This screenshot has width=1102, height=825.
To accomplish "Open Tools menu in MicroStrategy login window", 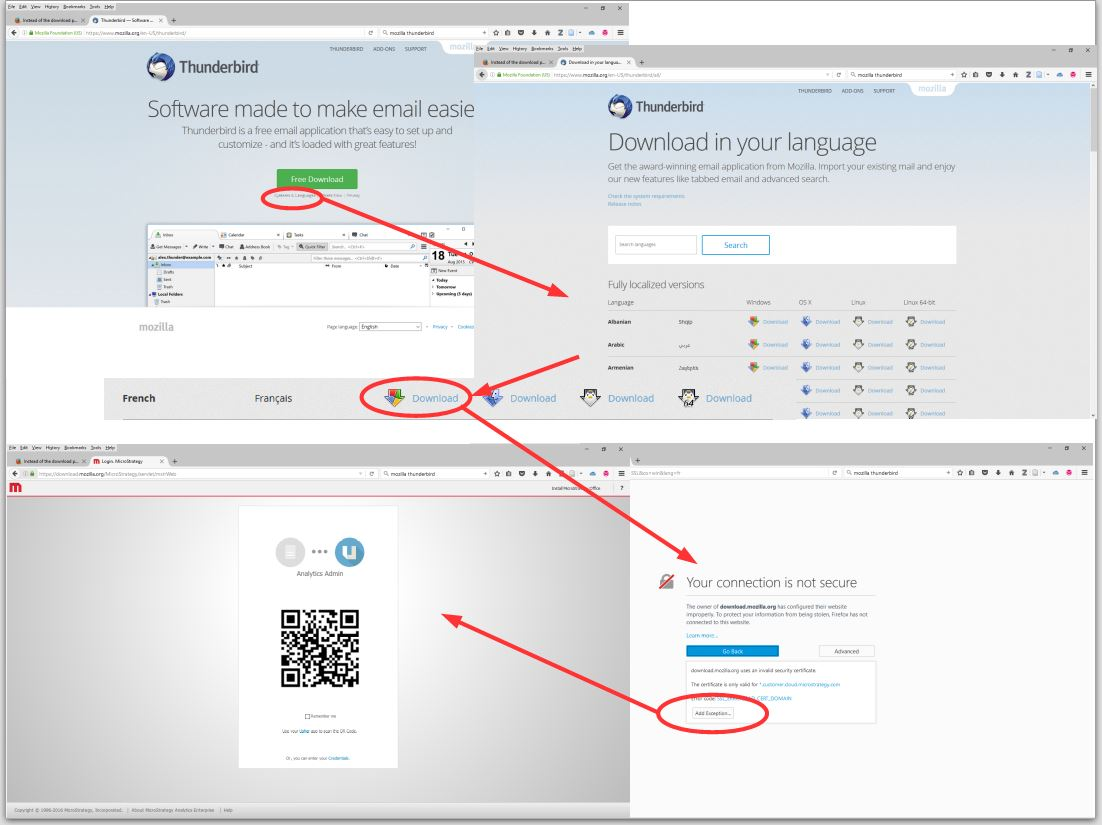I will [x=96, y=448].
